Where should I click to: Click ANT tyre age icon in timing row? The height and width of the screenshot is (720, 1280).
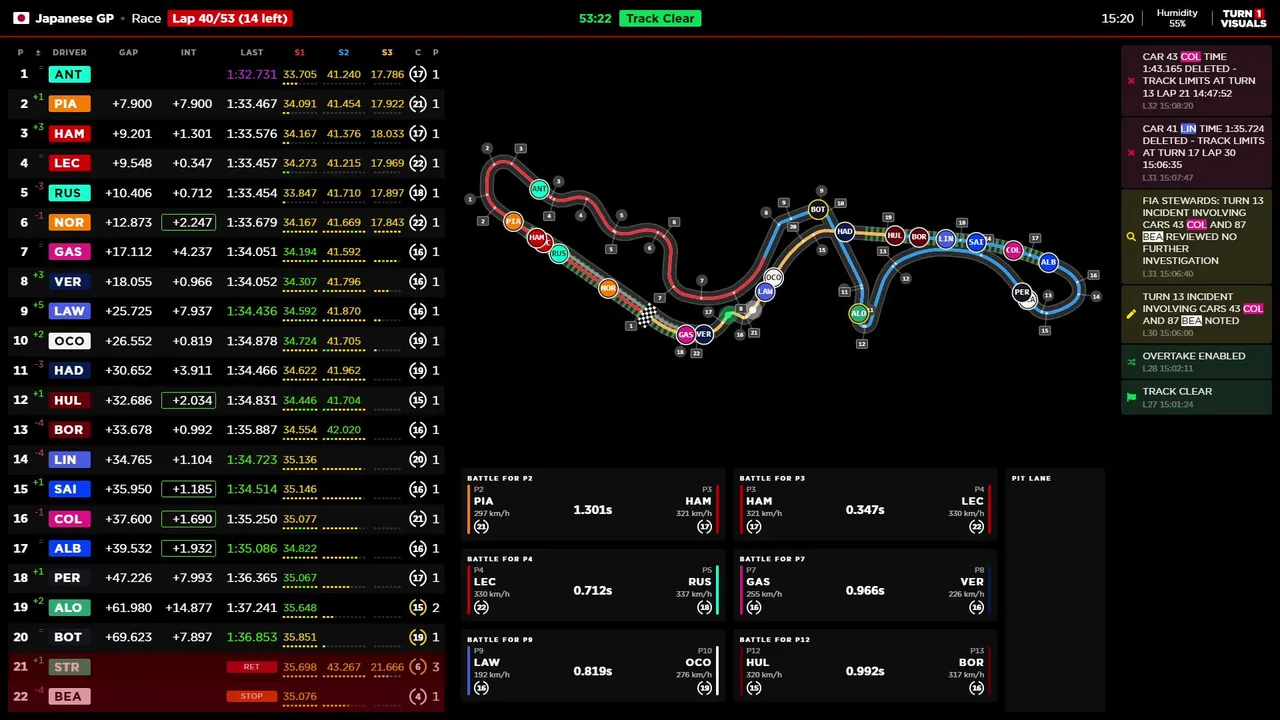[418, 74]
